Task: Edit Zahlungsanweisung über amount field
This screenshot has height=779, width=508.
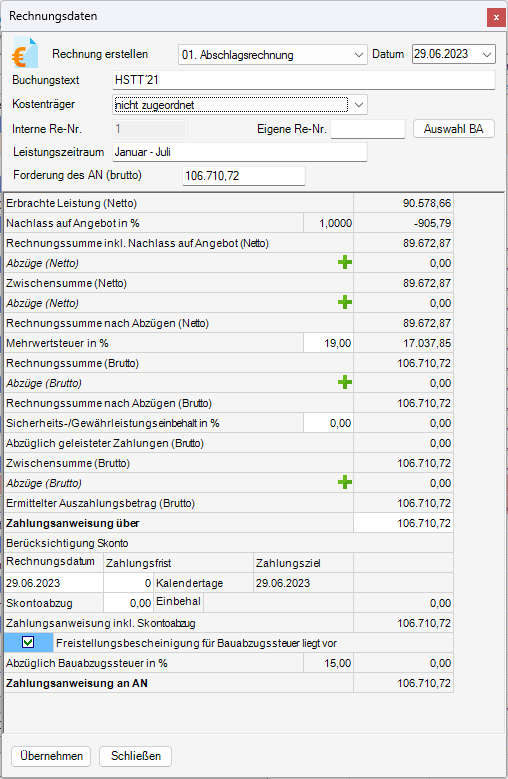Action: tap(403, 523)
